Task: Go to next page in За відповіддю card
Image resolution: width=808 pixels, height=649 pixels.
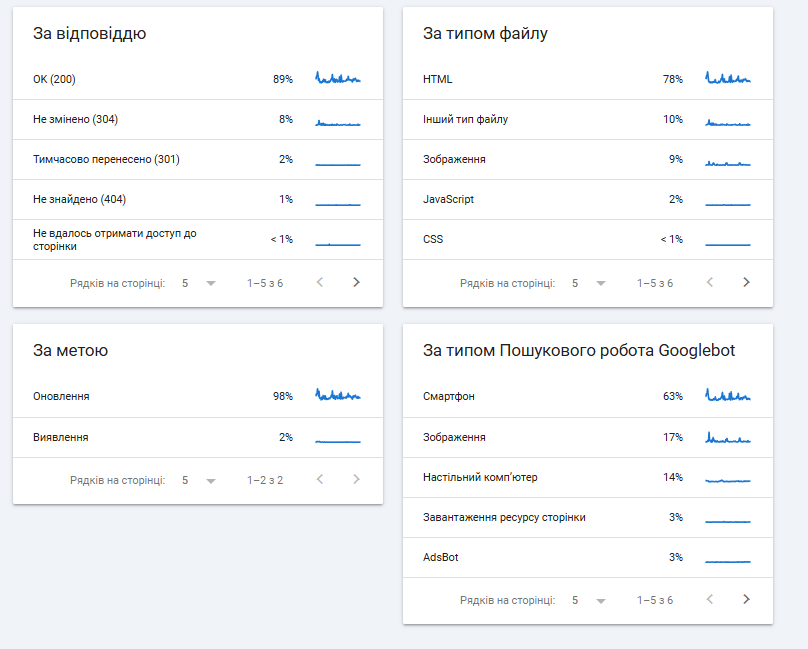Action: tap(356, 283)
